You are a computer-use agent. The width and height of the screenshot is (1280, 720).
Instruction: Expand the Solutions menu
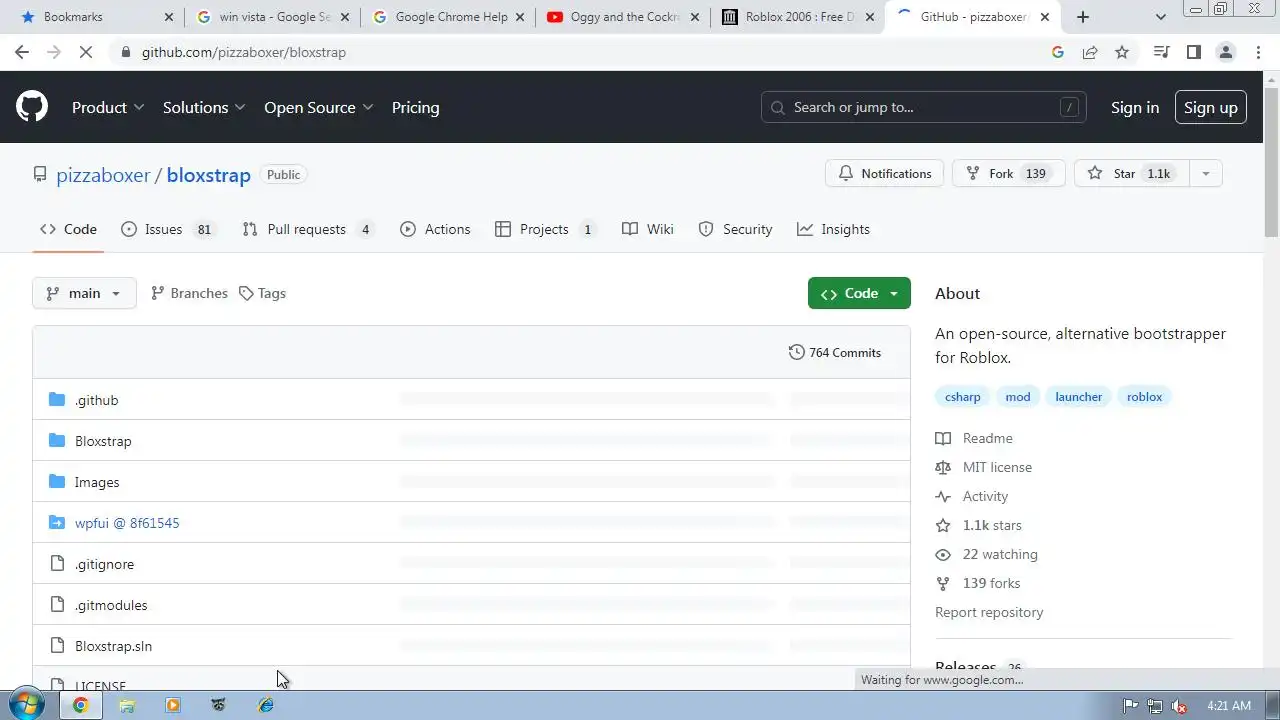click(204, 107)
